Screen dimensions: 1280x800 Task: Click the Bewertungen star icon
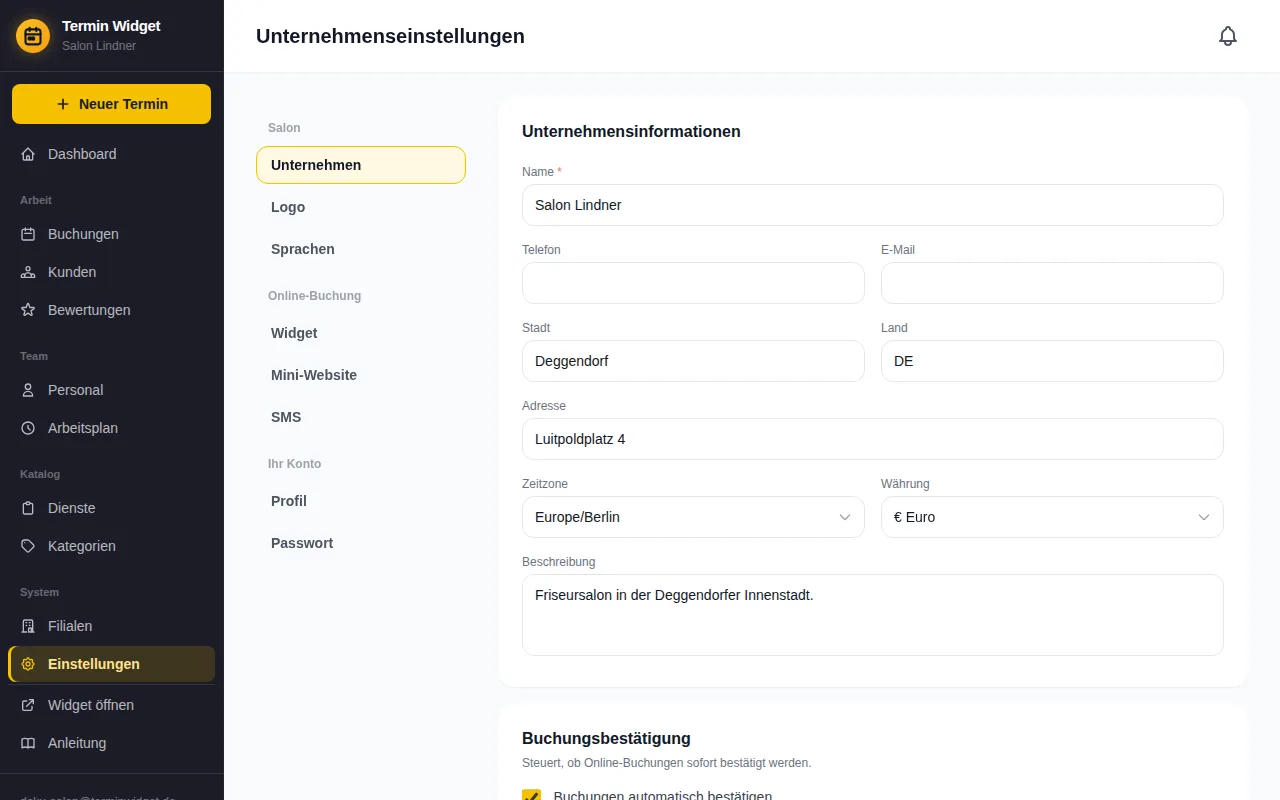(x=28, y=310)
